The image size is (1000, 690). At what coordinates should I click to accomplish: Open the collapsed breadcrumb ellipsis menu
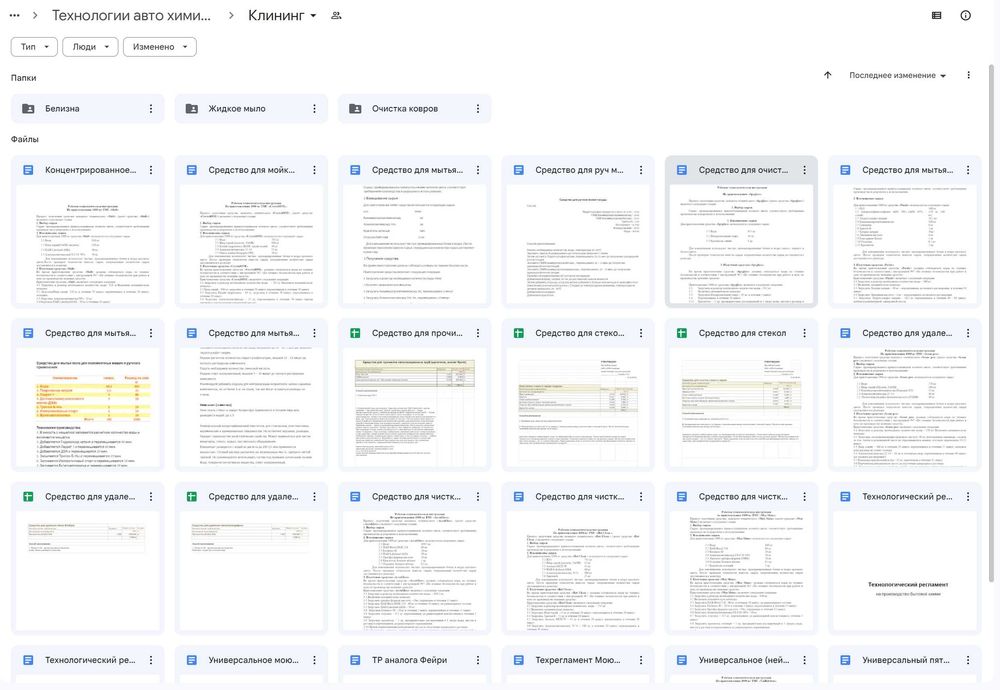pyautogui.click(x=15, y=15)
